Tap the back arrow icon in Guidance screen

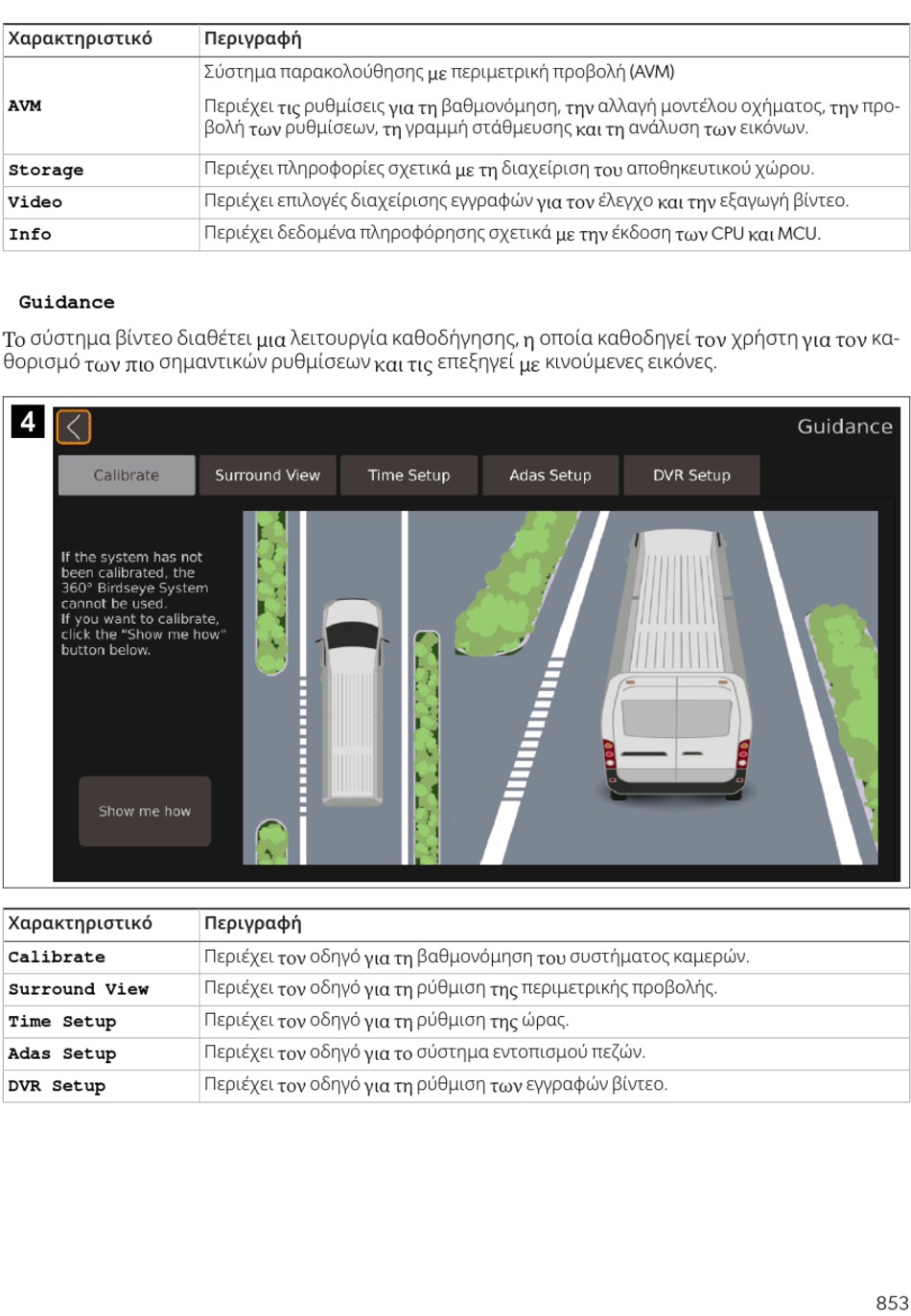coord(74,427)
